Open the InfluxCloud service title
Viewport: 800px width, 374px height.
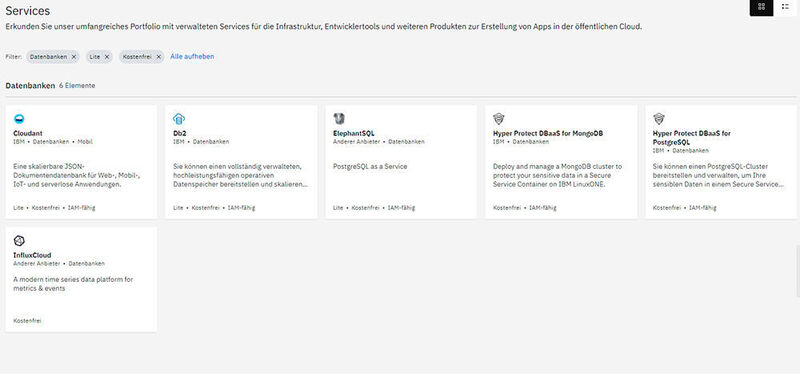32,255
